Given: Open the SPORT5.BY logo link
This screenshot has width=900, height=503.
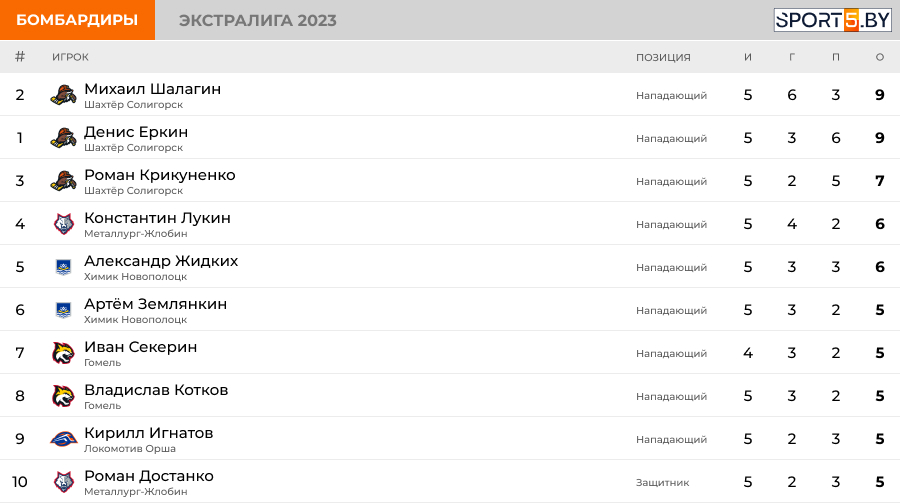Looking at the screenshot, I should tap(832, 20).
